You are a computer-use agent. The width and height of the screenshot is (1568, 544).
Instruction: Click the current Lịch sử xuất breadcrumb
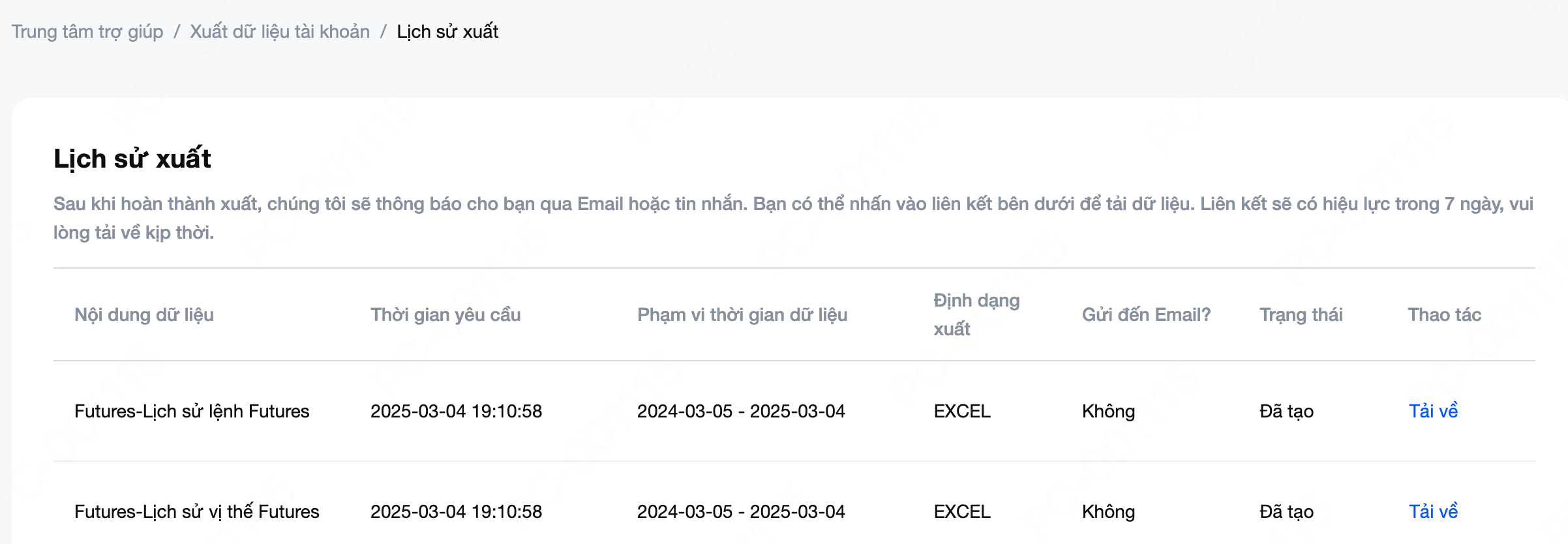tap(447, 31)
